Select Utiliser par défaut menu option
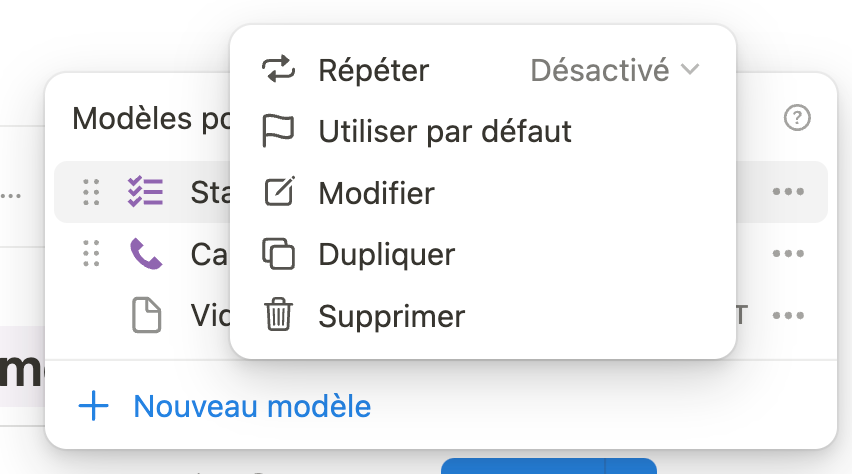 coord(445,131)
